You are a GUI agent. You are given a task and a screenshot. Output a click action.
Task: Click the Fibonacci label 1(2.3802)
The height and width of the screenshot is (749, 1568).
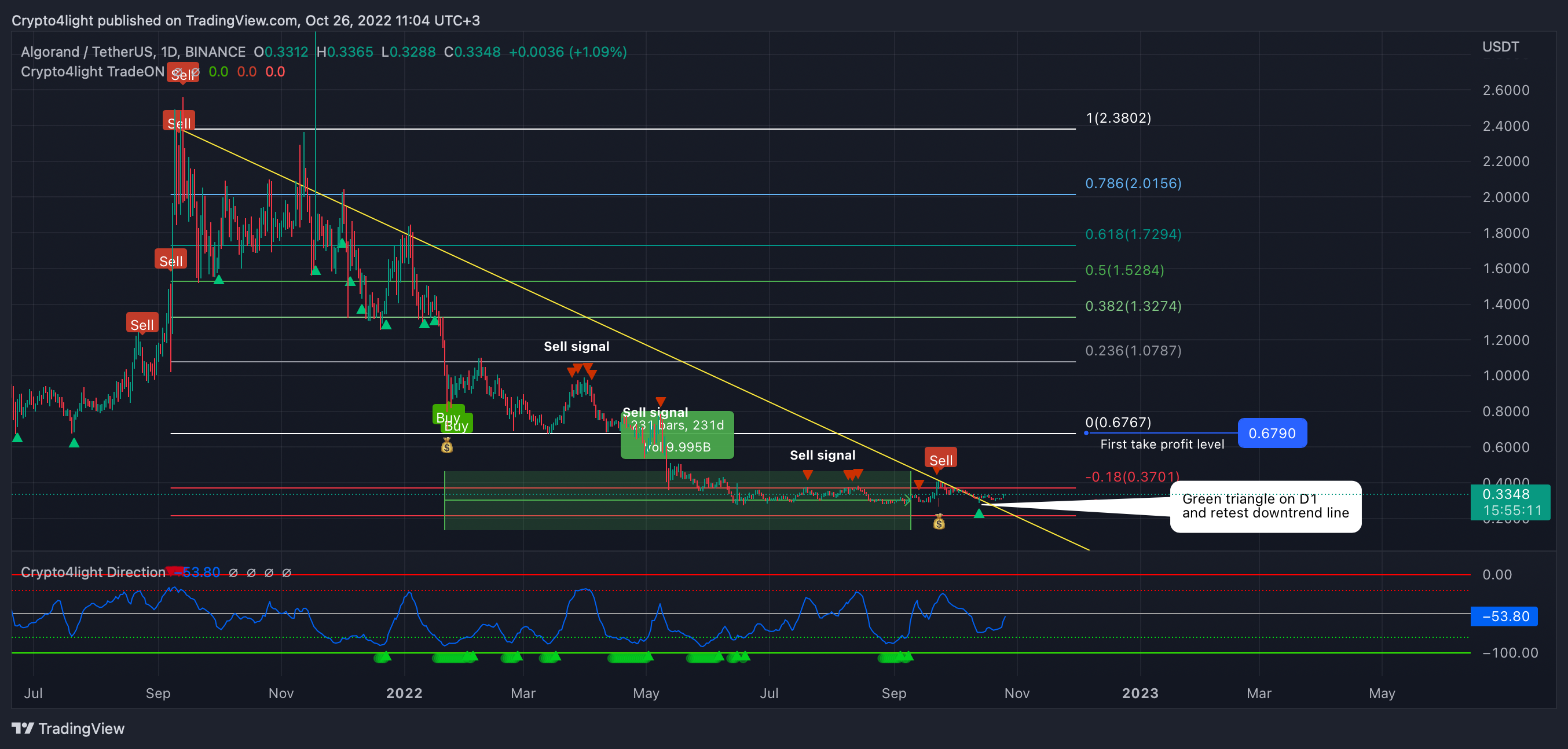(1118, 118)
